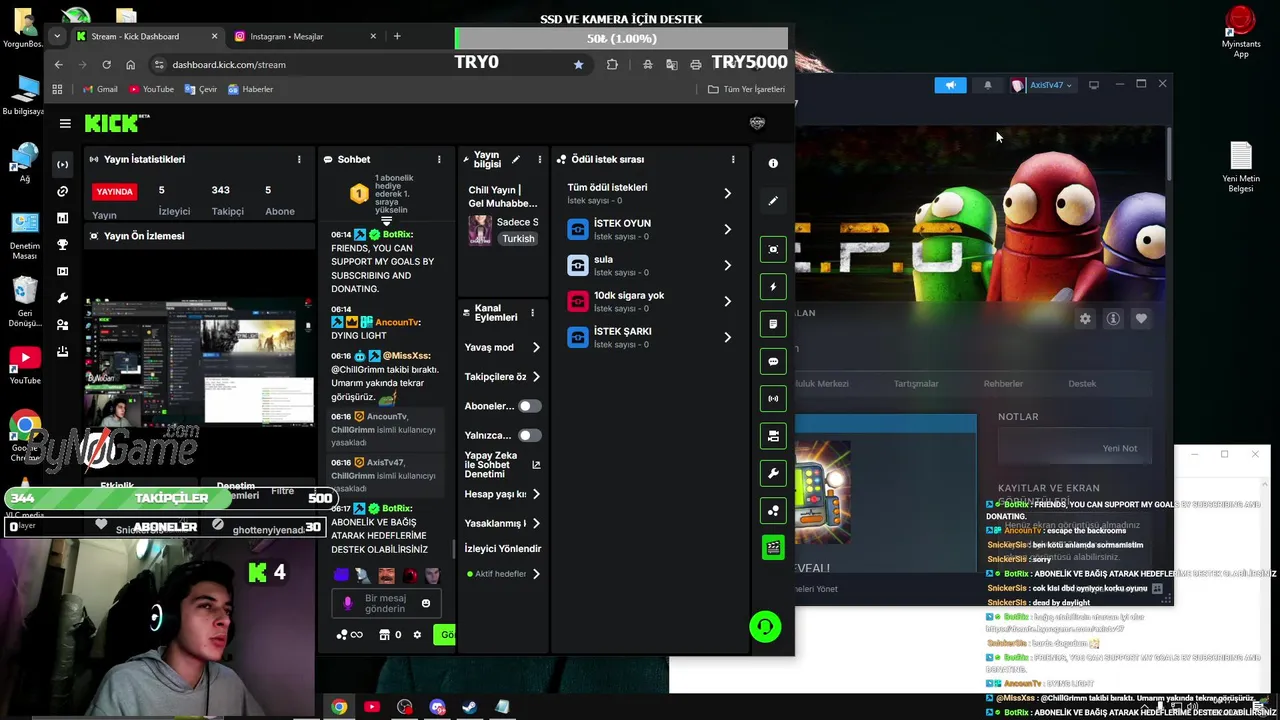Expand Takipçilere öz option
The image size is (1280, 720).
(536, 377)
